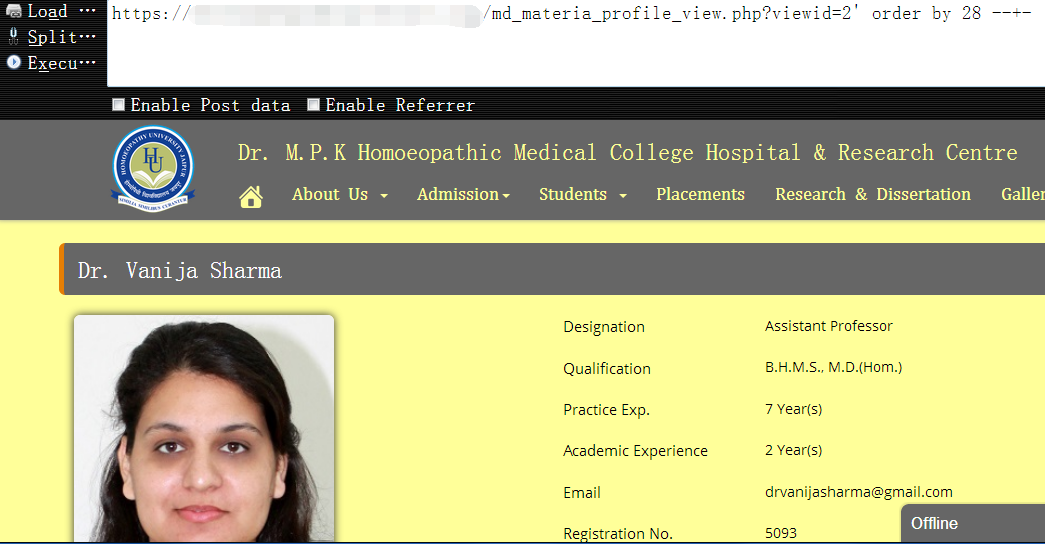Click the Split URL button label
Image resolution: width=1045 pixels, height=544 pixels.
pos(61,37)
